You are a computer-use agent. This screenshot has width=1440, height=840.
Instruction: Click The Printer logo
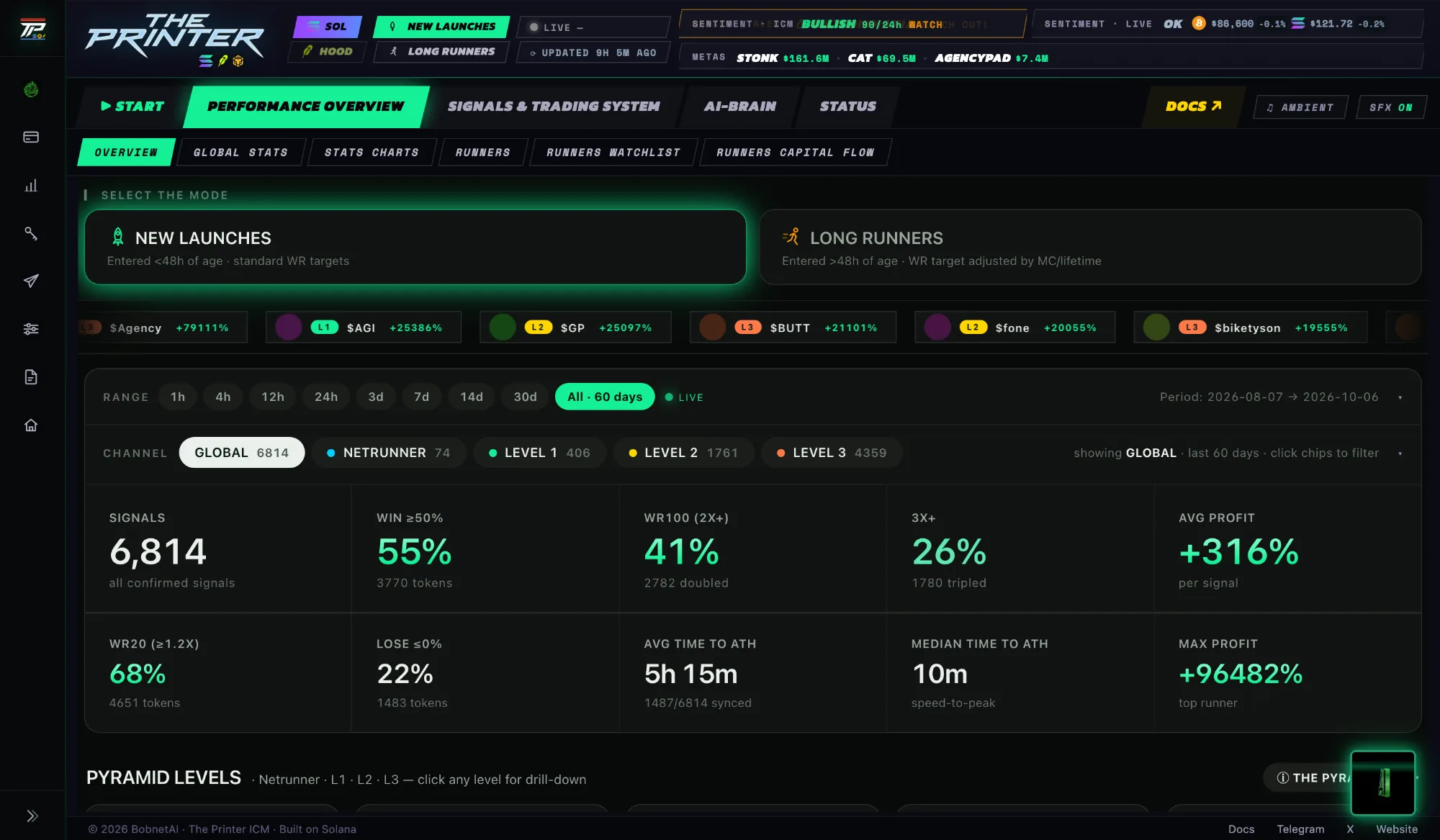pyautogui.click(x=175, y=40)
